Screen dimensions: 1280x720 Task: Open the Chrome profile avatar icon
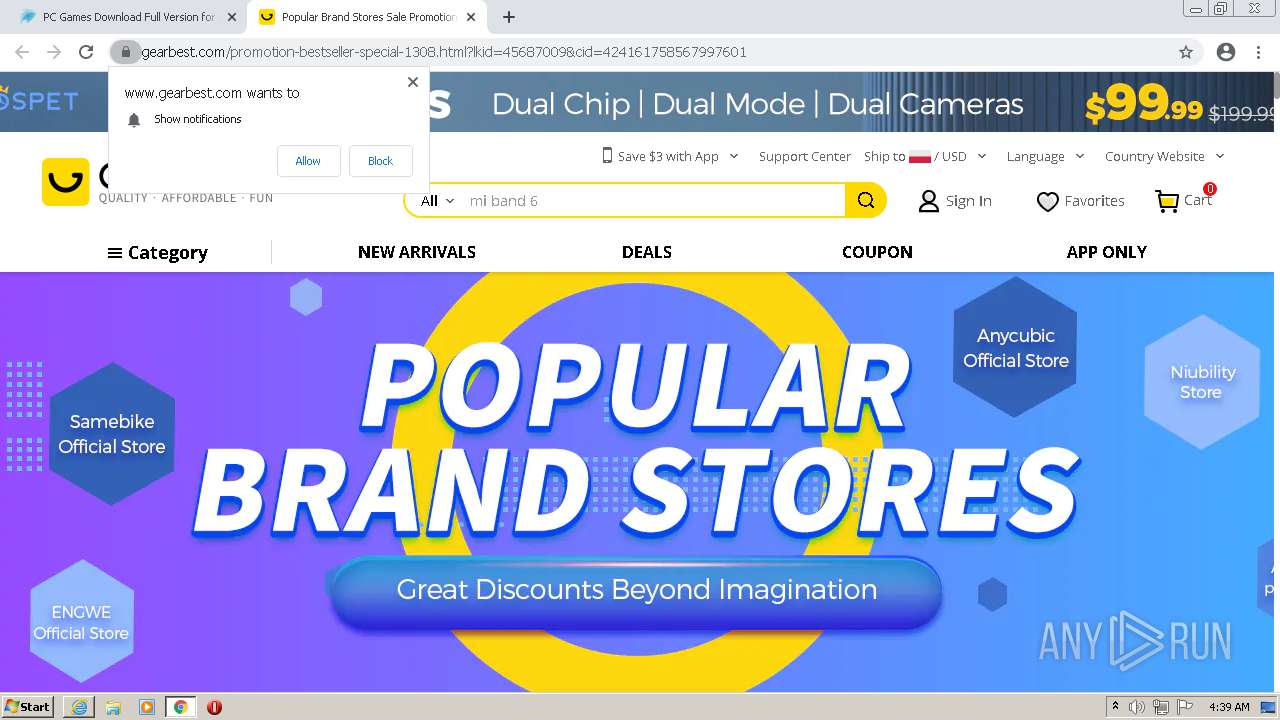(1226, 52)
